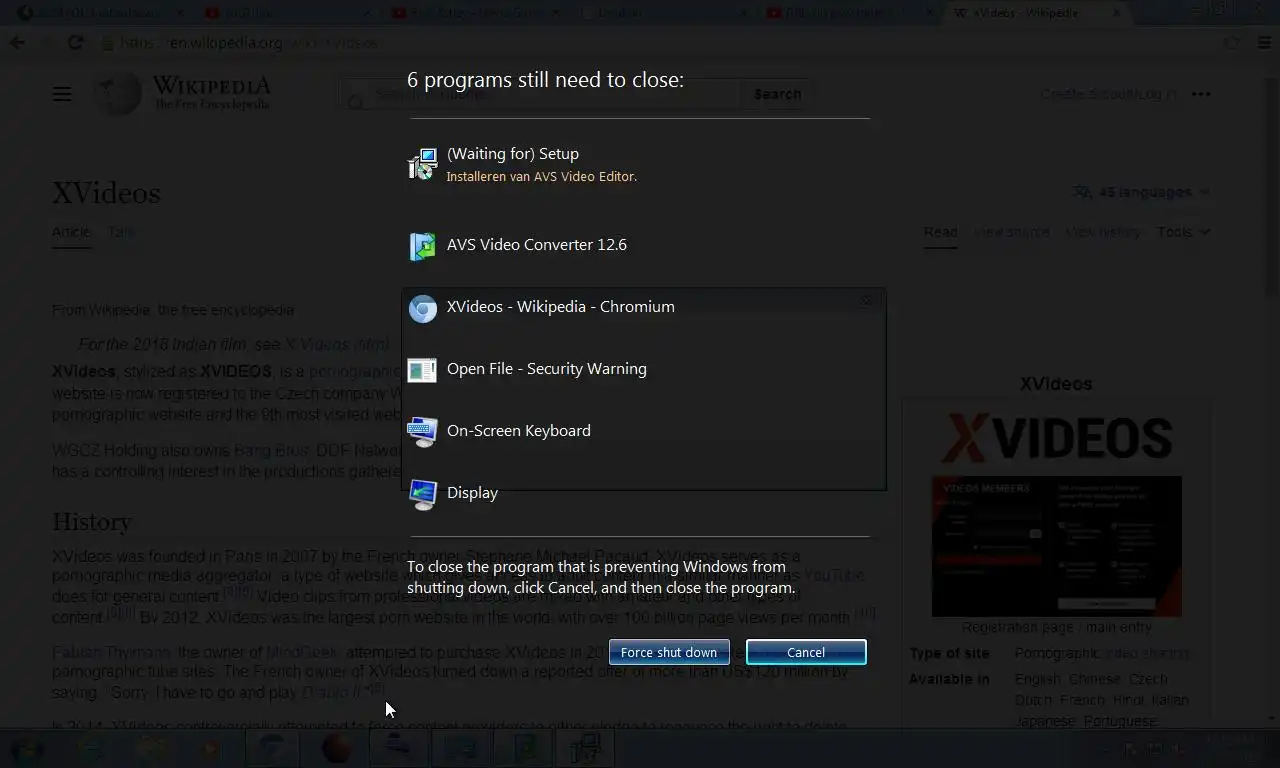1280x768 pixels.
Task: Select the Open File Security Warning icon
Action: 423,370
